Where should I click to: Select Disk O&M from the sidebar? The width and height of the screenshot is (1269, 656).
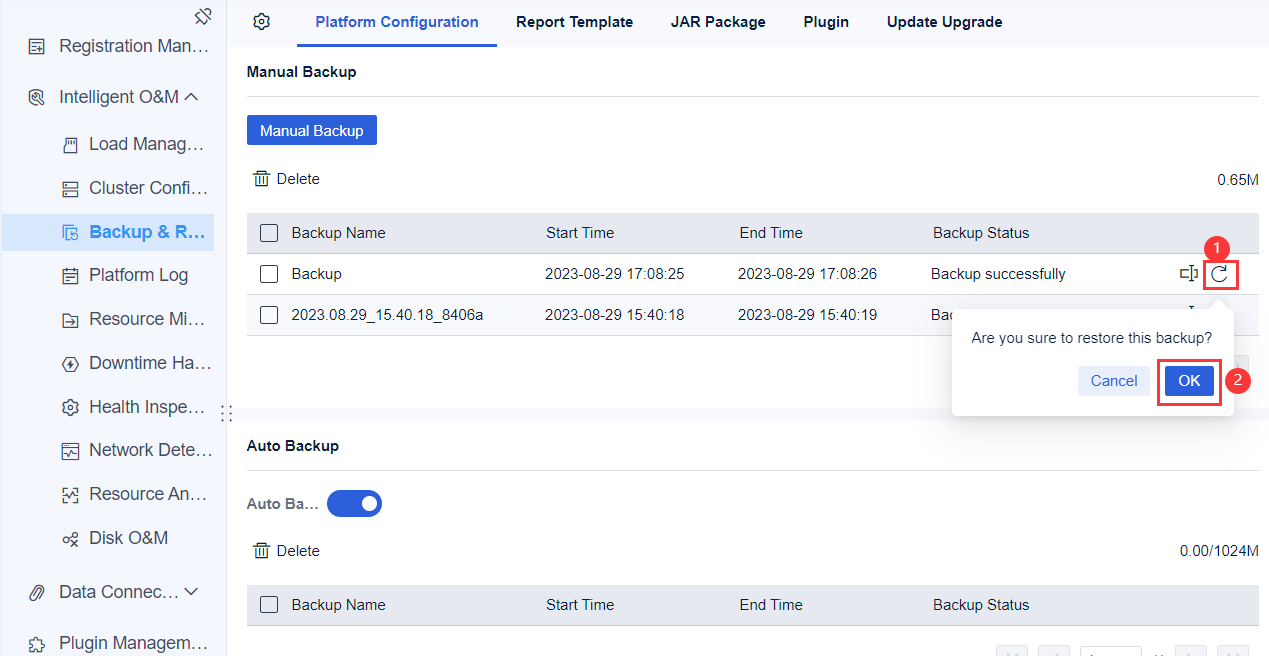tap(133, 537)
